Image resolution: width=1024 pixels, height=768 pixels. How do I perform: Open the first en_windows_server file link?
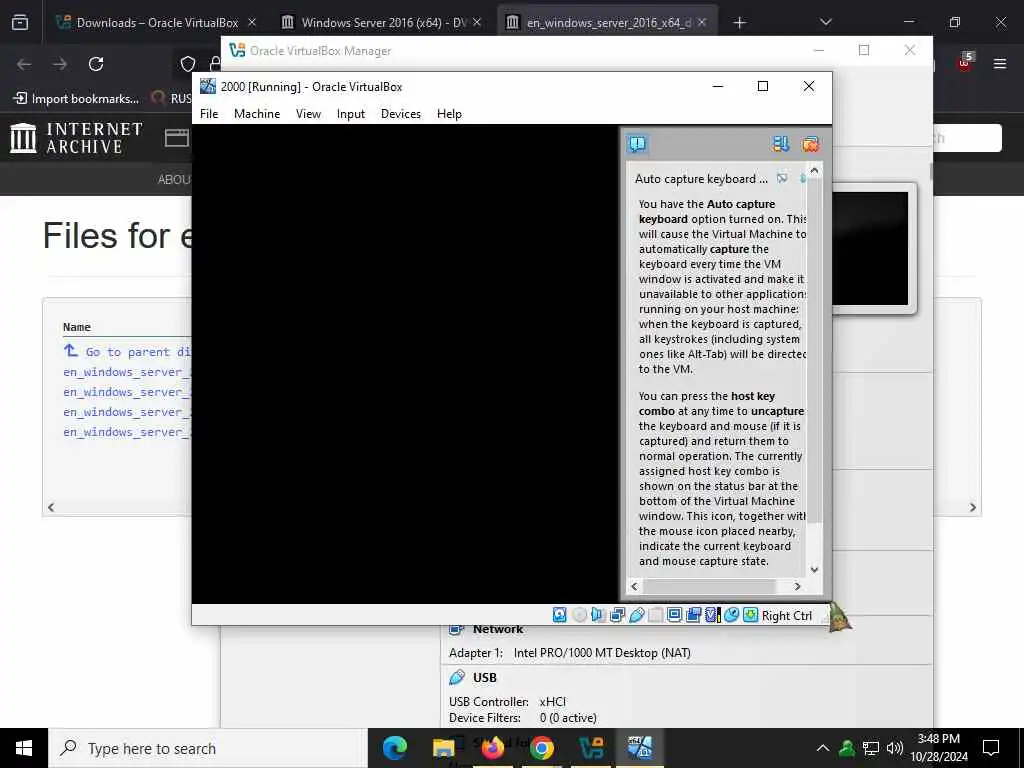(x=126, y=372)
